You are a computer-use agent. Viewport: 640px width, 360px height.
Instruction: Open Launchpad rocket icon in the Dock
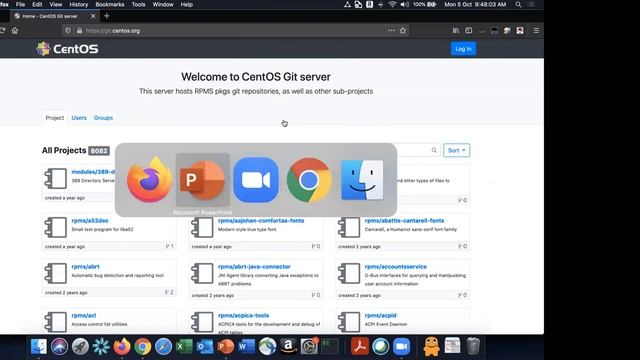(x=80, y=347)
